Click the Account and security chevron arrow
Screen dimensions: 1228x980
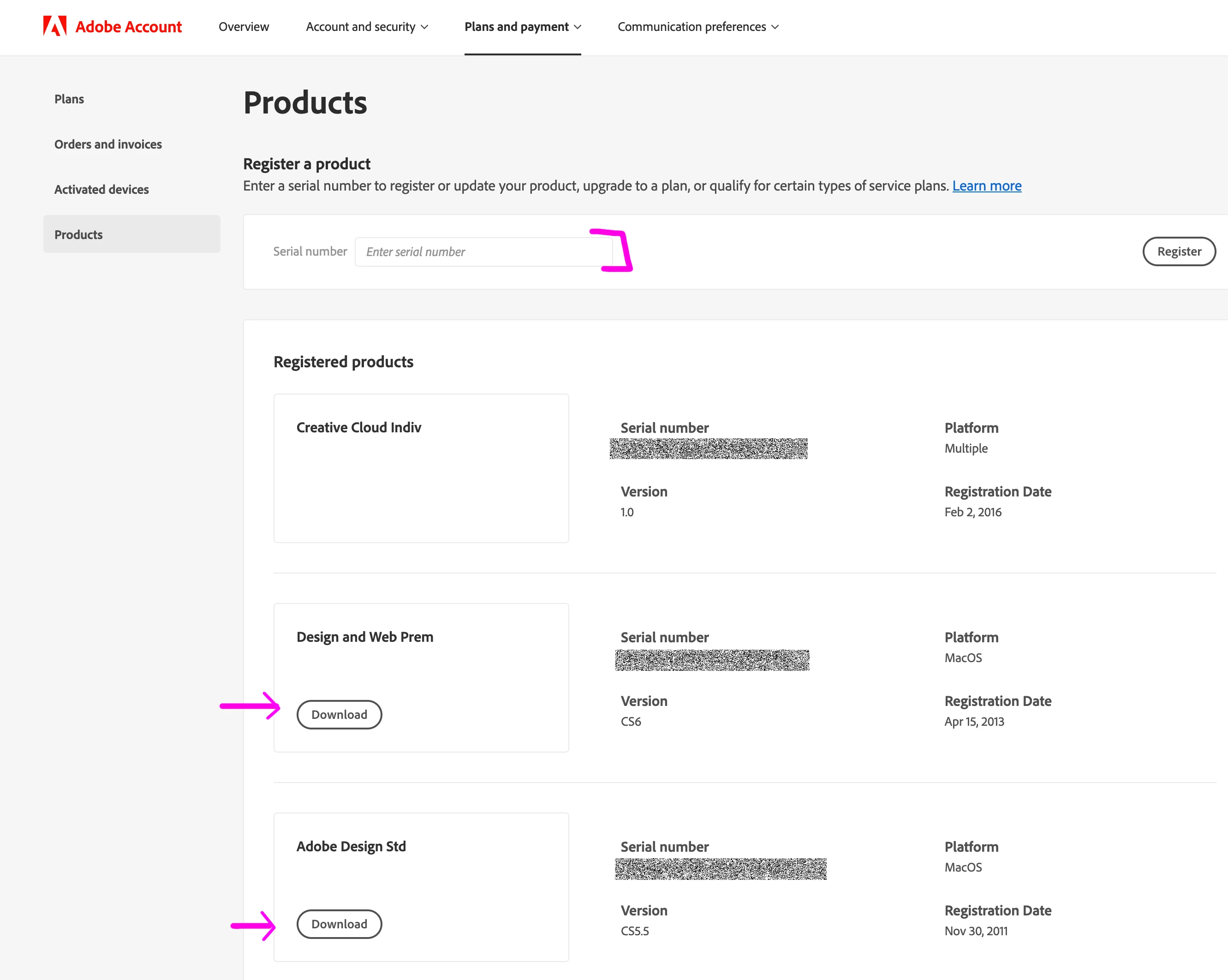[x=424, y=27]
